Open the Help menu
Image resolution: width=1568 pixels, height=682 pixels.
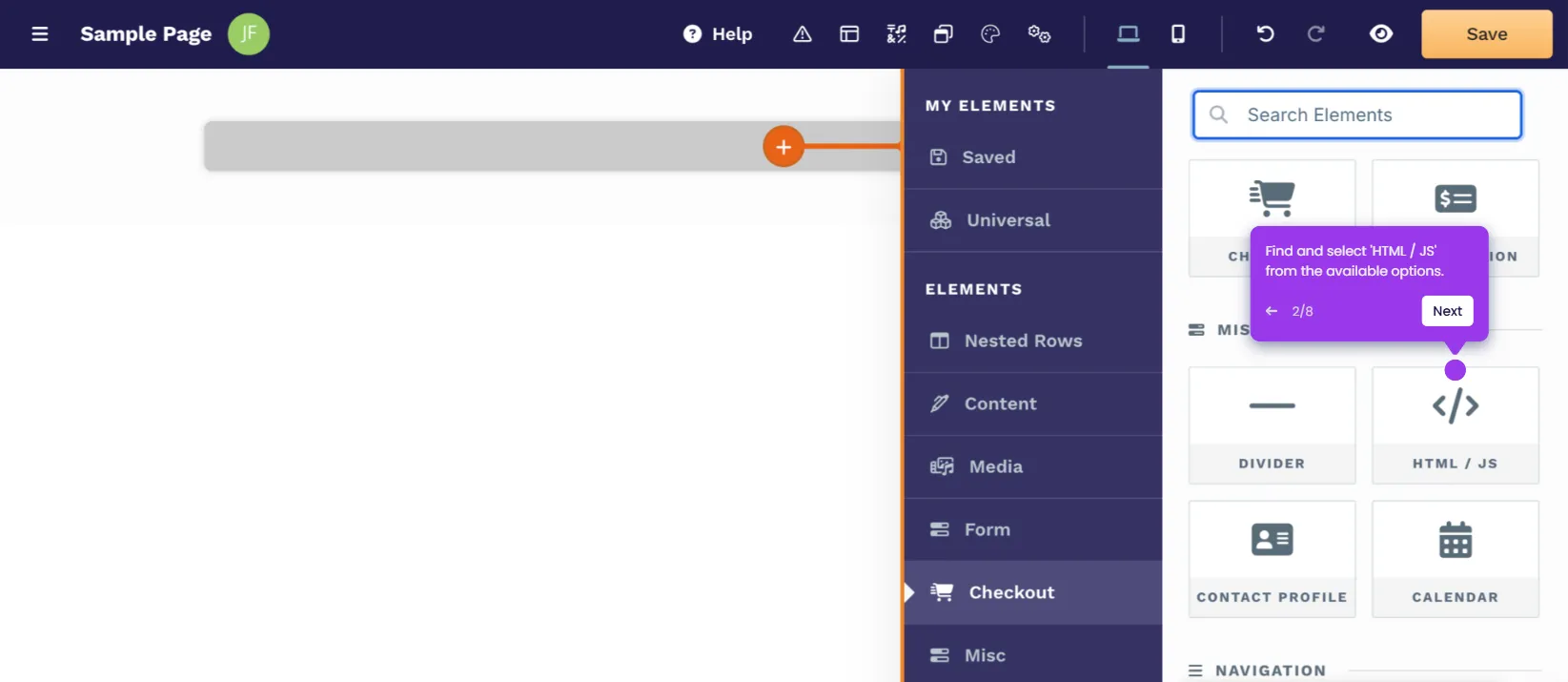(x=718, y=34)
